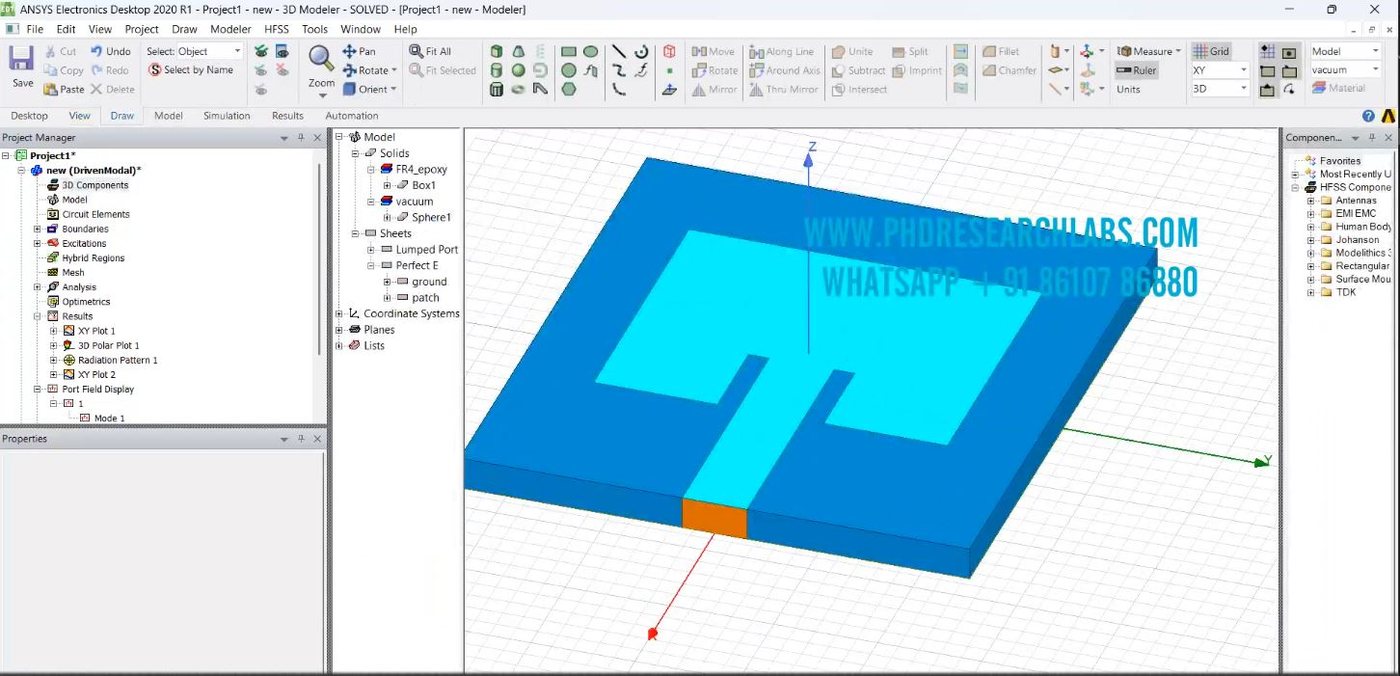Select the Pan view tool
This screenshot has height=676, width=1400.
(359, 51)
